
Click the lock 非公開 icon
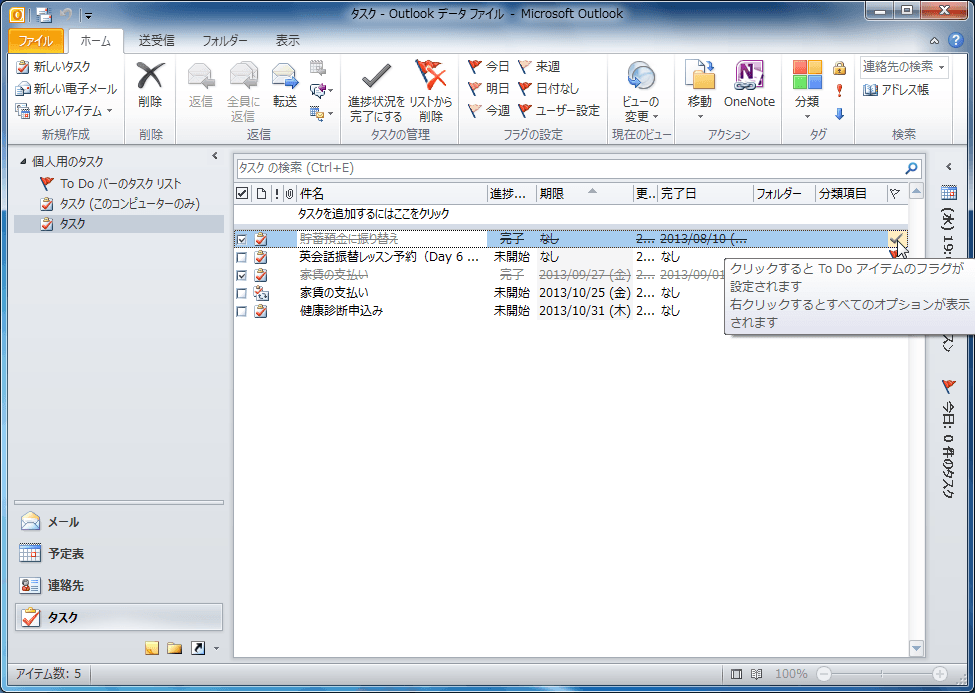click(839, 67)
